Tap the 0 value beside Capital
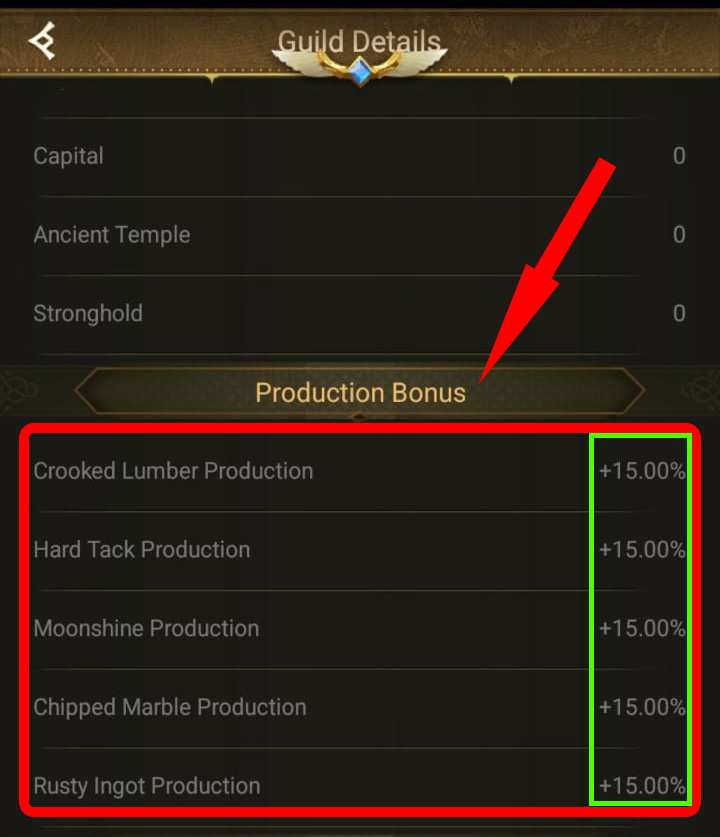Viewport: 720px width, 837px height. point(679,156)
